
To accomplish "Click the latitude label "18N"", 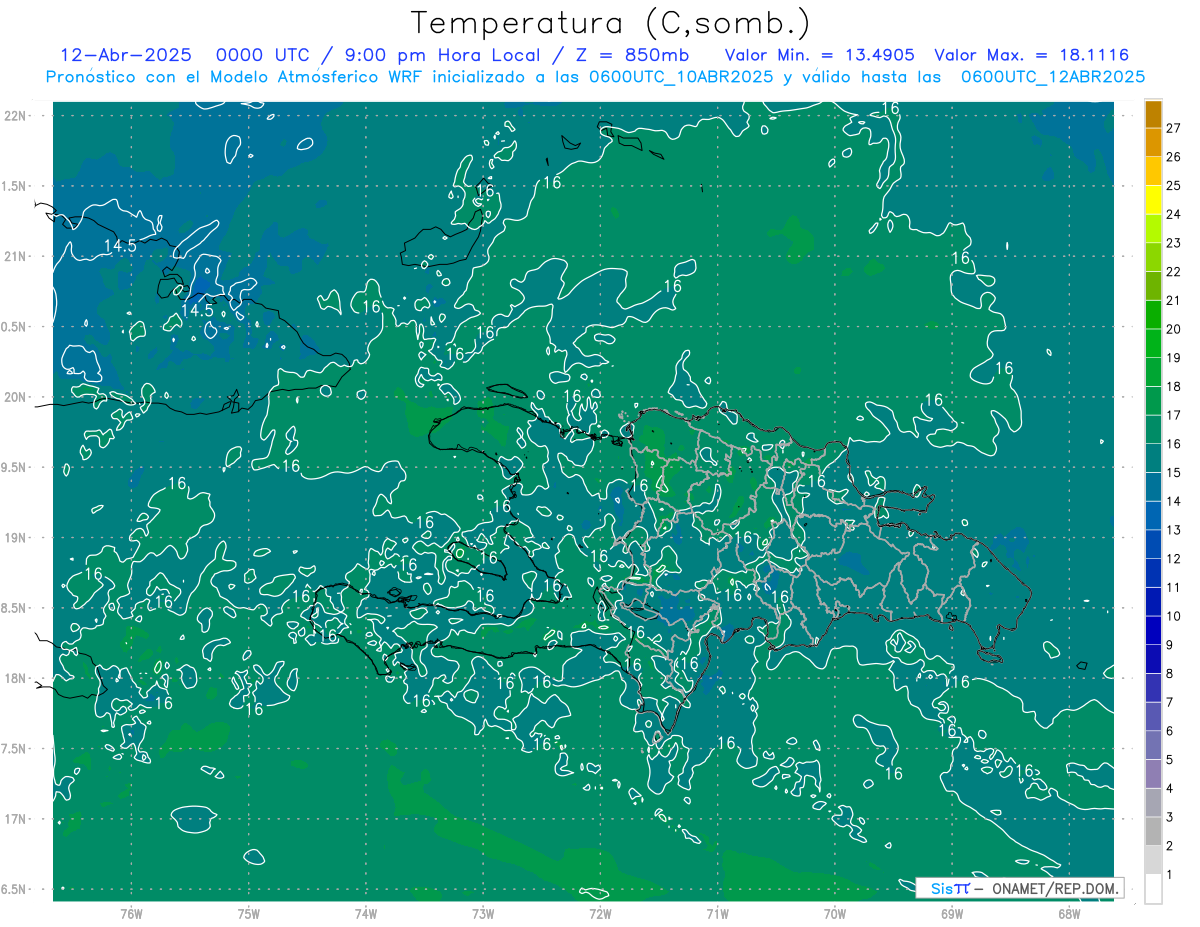I will click(x=14, y=678).
